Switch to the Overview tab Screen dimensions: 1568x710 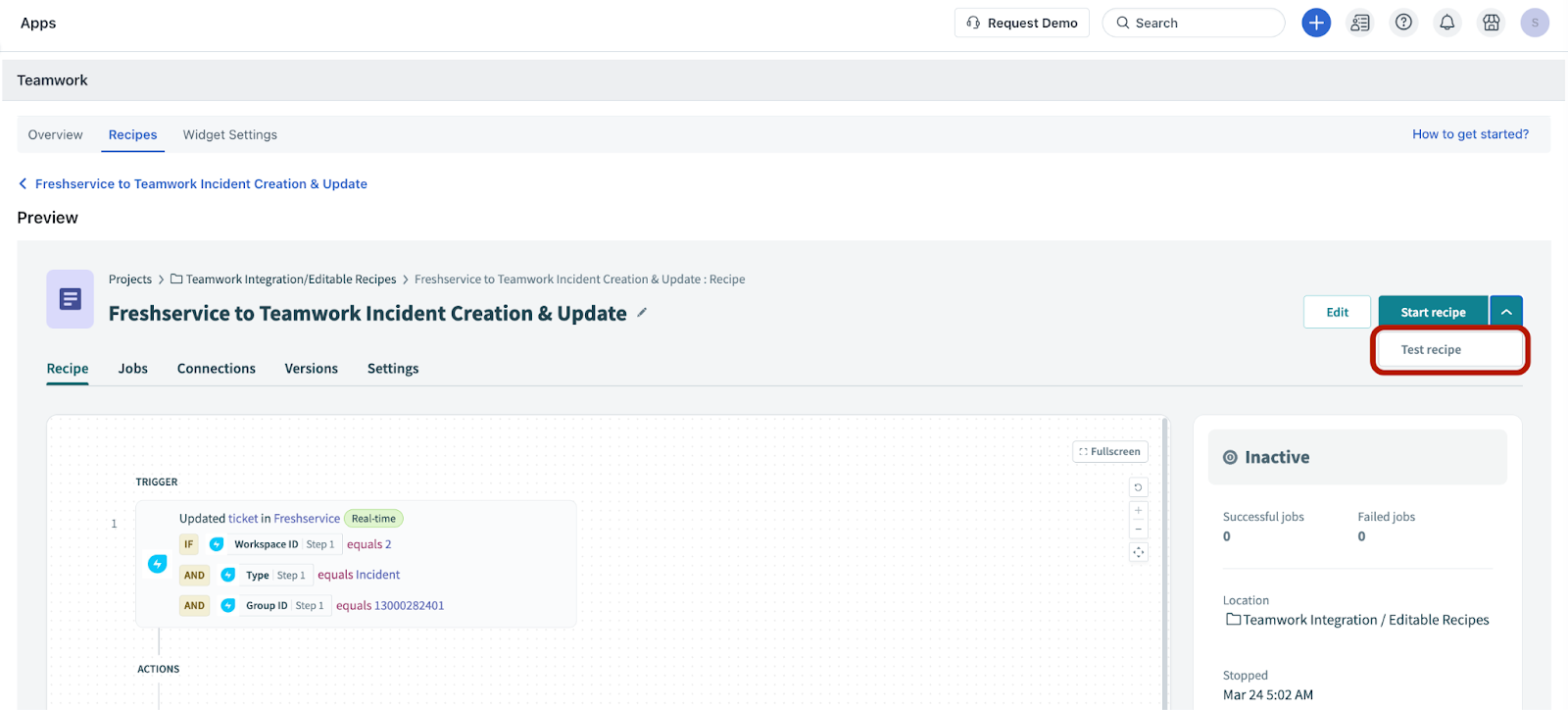click(55, 134)
